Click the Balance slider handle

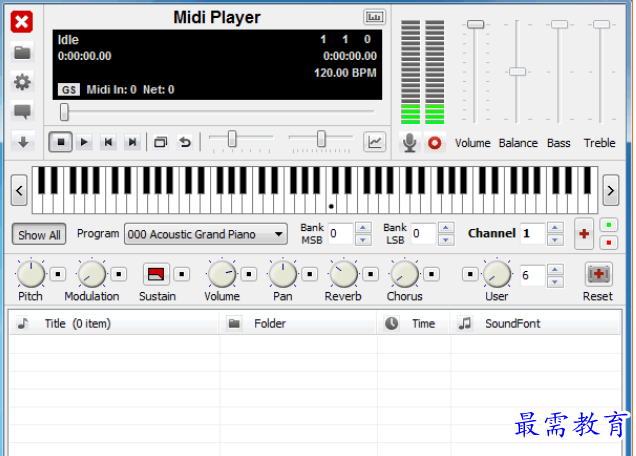pos(517,72)
